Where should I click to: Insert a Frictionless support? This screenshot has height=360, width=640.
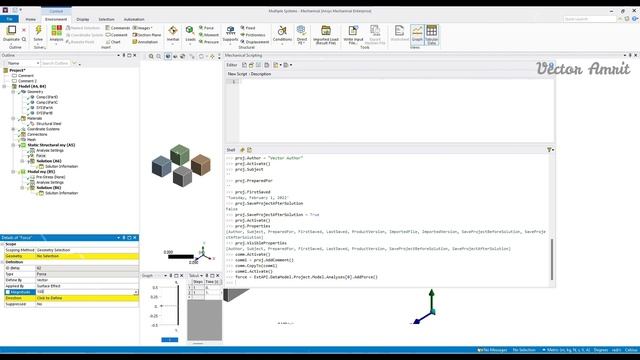pyautogui.click(x=253, y=35)
